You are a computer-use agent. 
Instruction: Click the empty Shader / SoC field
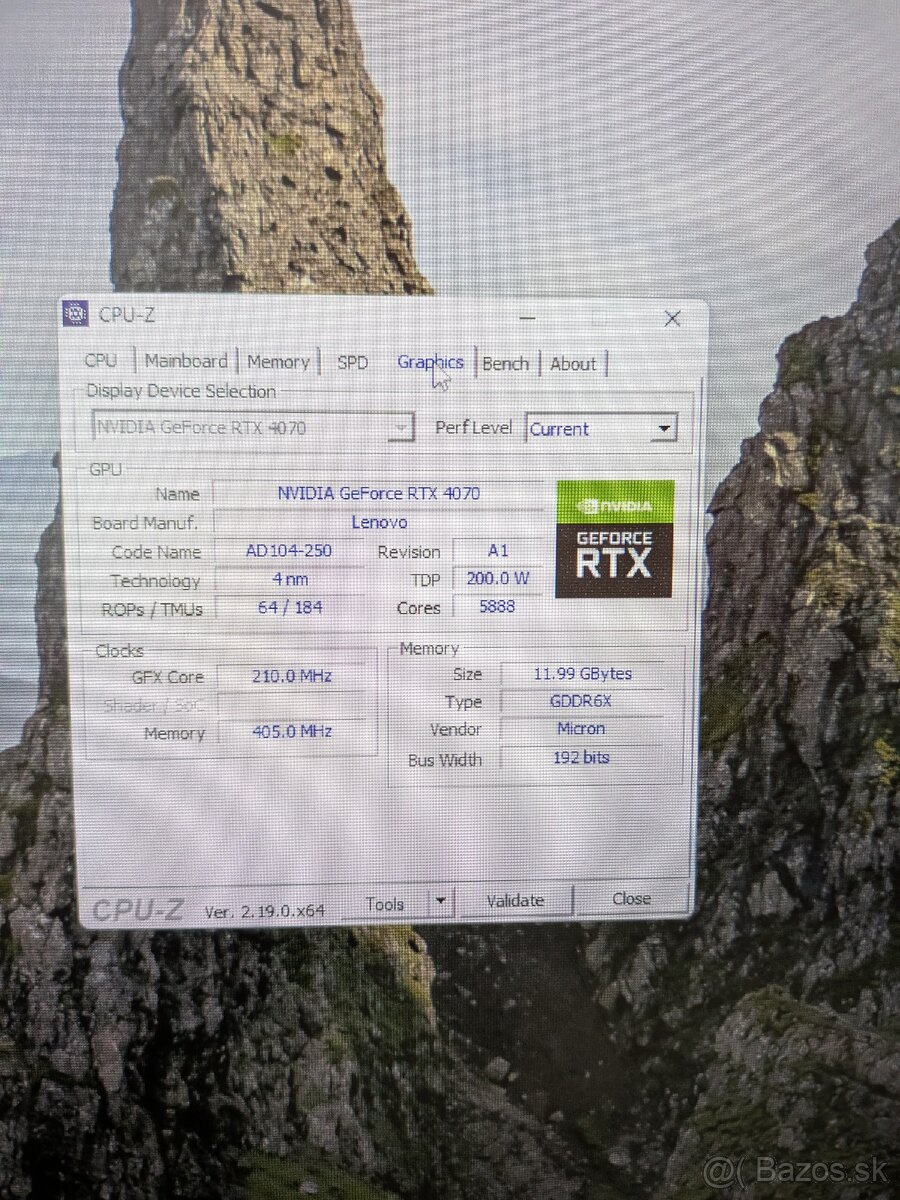click(x=292, y=704)
